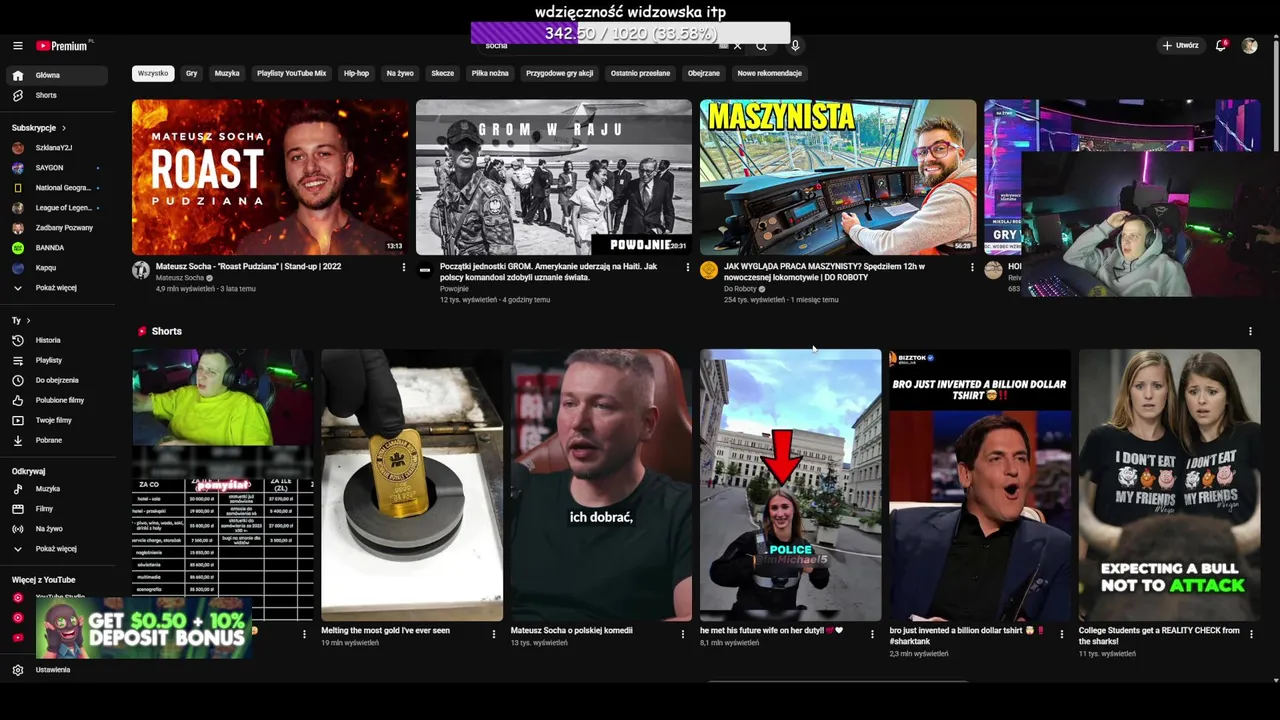The width and height of the screenshot is (1280, 720).
Task: Open Do obejrzenia watch later
Action: tap(57, 380)
